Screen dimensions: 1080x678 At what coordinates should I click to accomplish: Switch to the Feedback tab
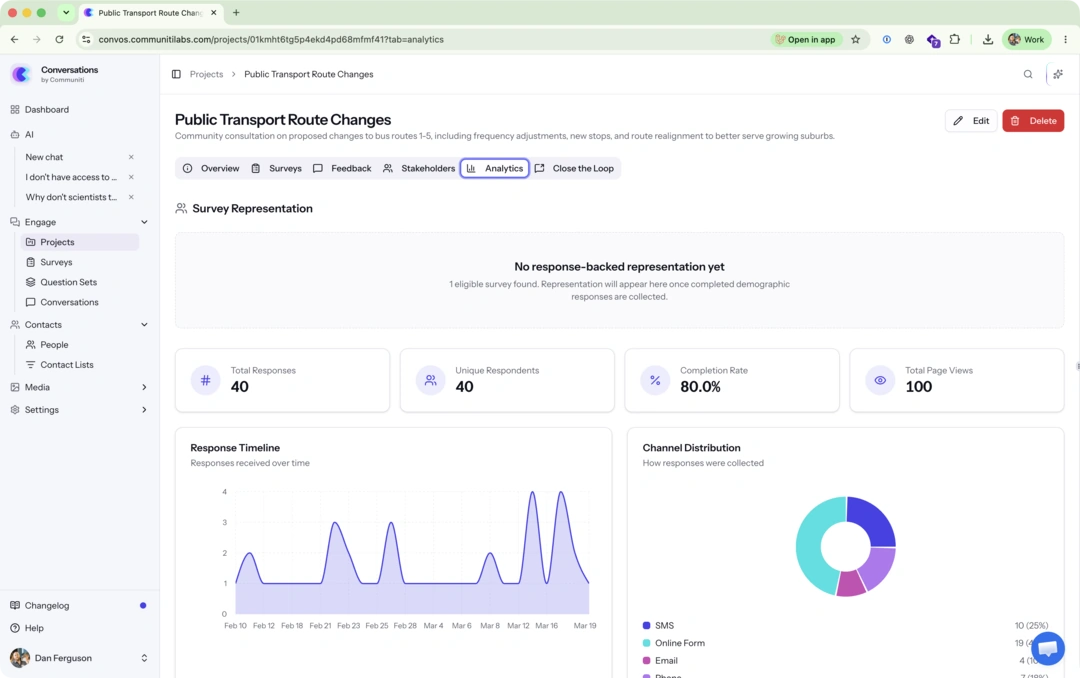click(x=342, y=168)
